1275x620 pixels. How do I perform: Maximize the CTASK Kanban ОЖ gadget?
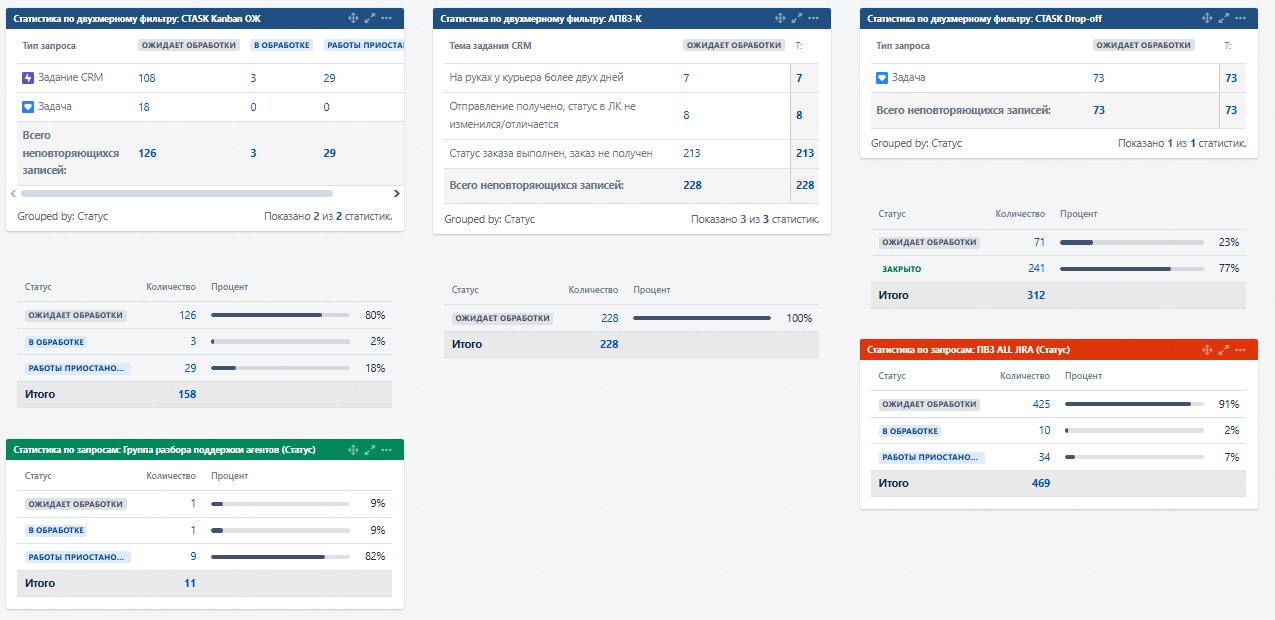[370, 19]
